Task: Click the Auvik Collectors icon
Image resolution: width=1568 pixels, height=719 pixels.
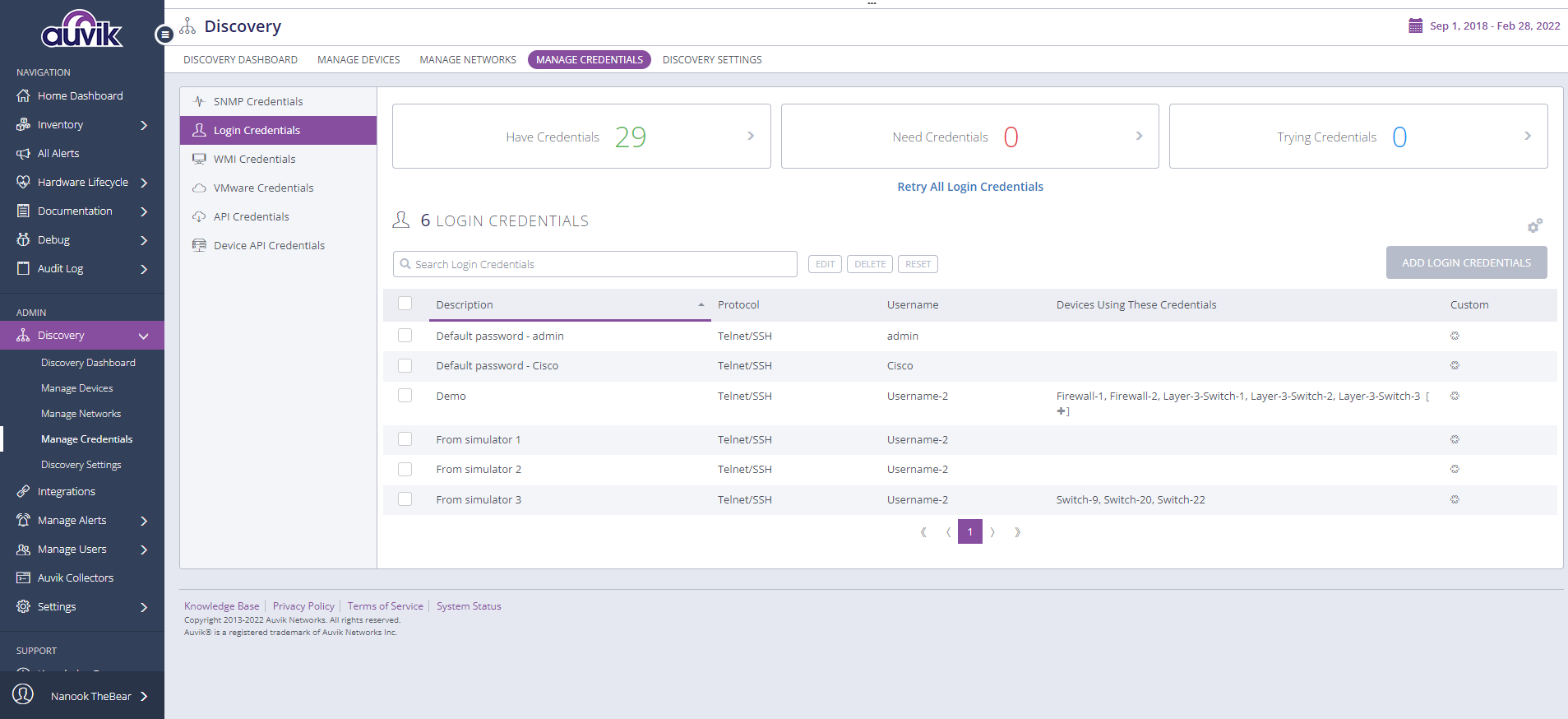Action: click(x=23, y=578)
